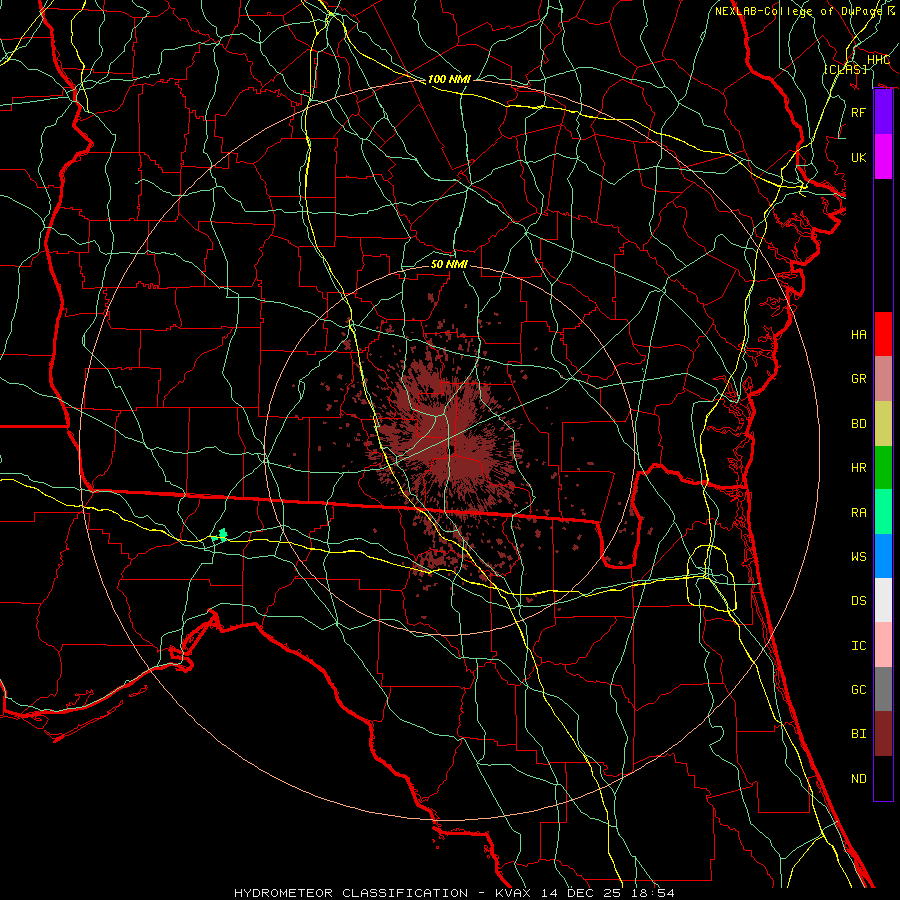Viewport: 900px width, 900px height.
Task: Click the 14 DEC 25 date text
Action: [580, 893]
